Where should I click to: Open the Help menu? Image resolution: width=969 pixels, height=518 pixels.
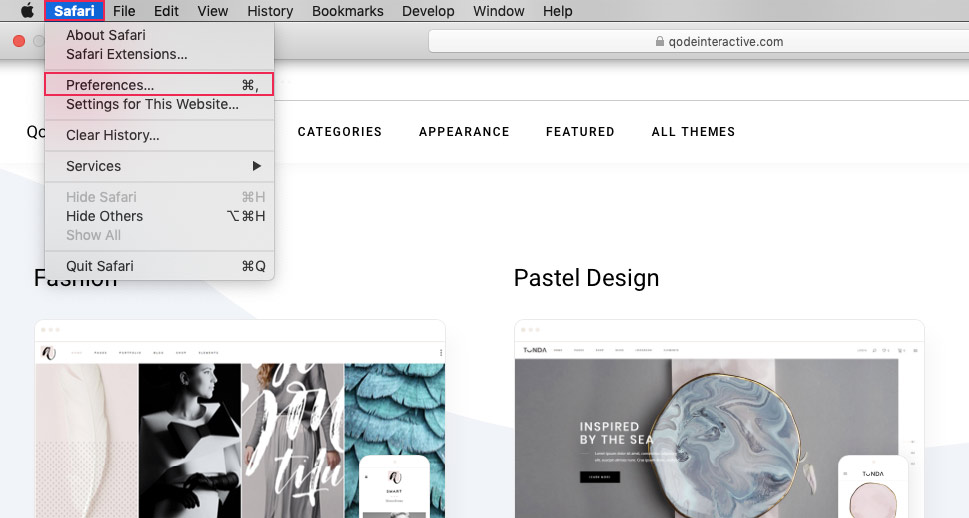click(557, 11)
